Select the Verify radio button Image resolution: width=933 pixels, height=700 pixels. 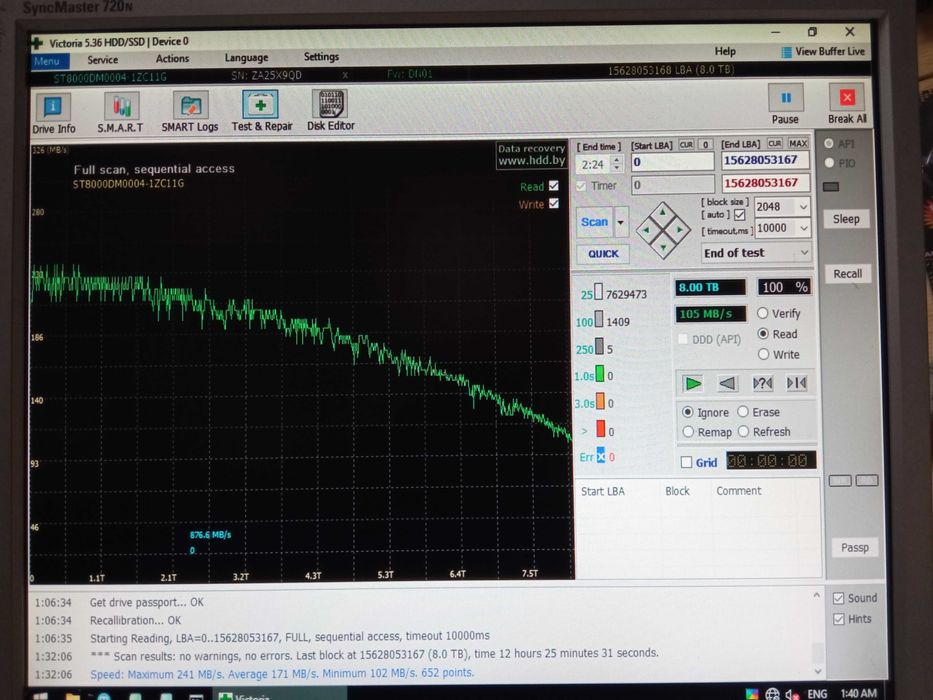[x=763, y=313]
